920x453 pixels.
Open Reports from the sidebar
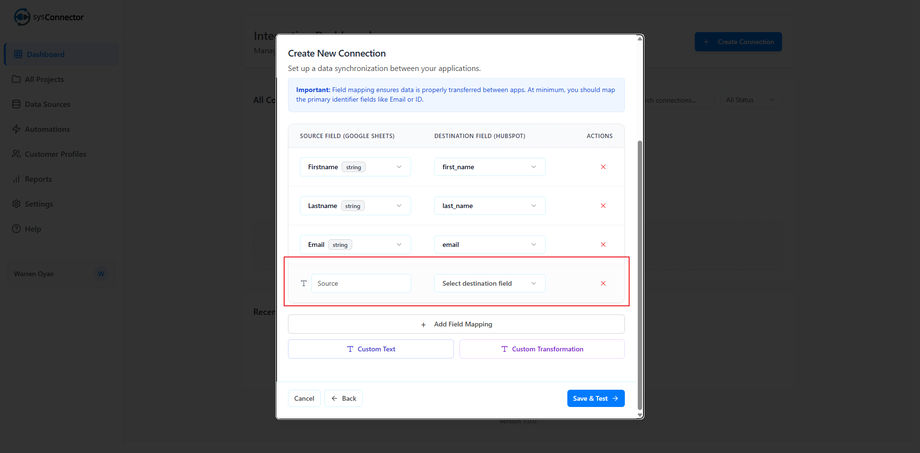pyautogui.click(x=38, y=179)
